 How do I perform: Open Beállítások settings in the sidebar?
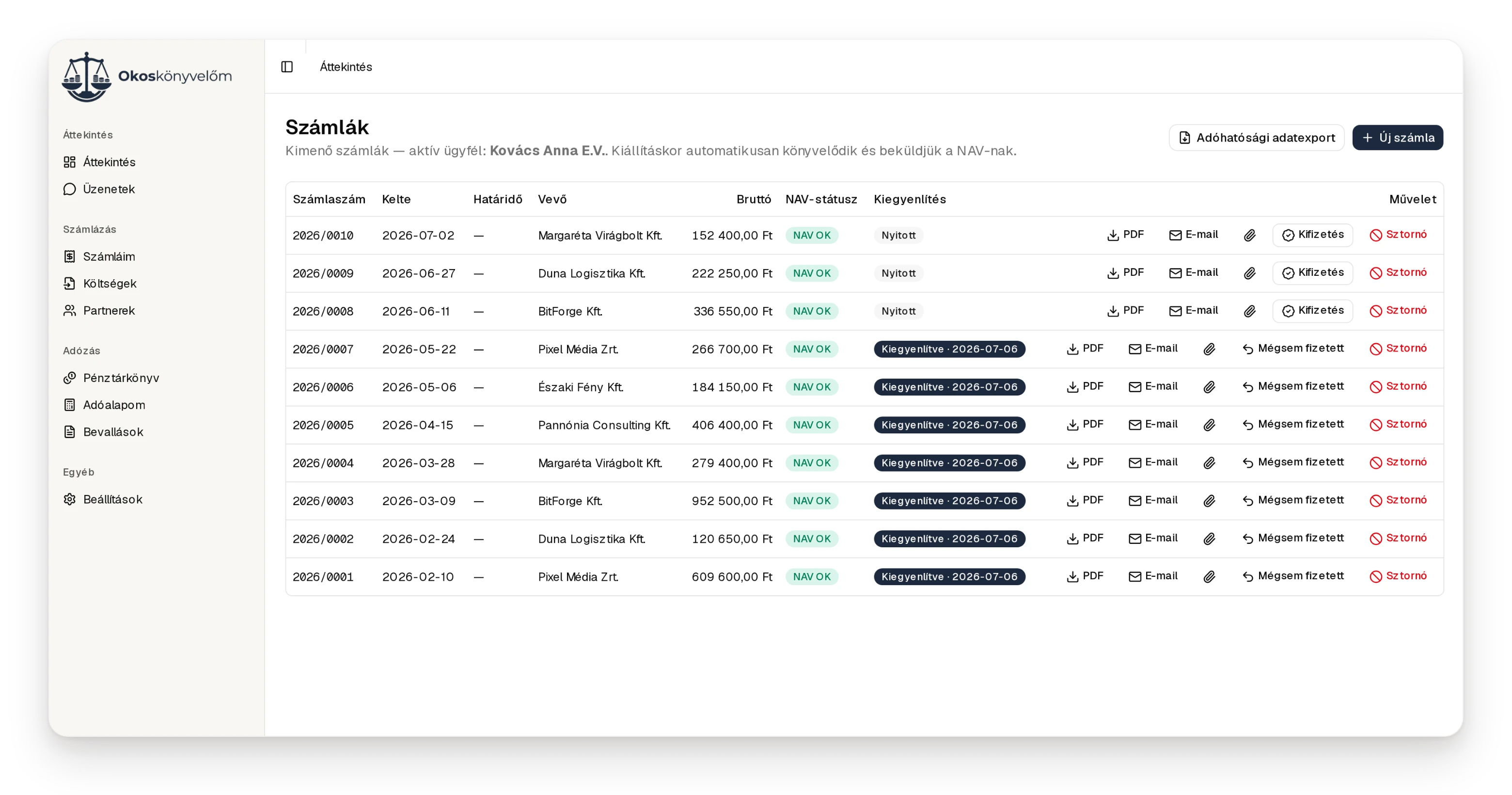103,499
